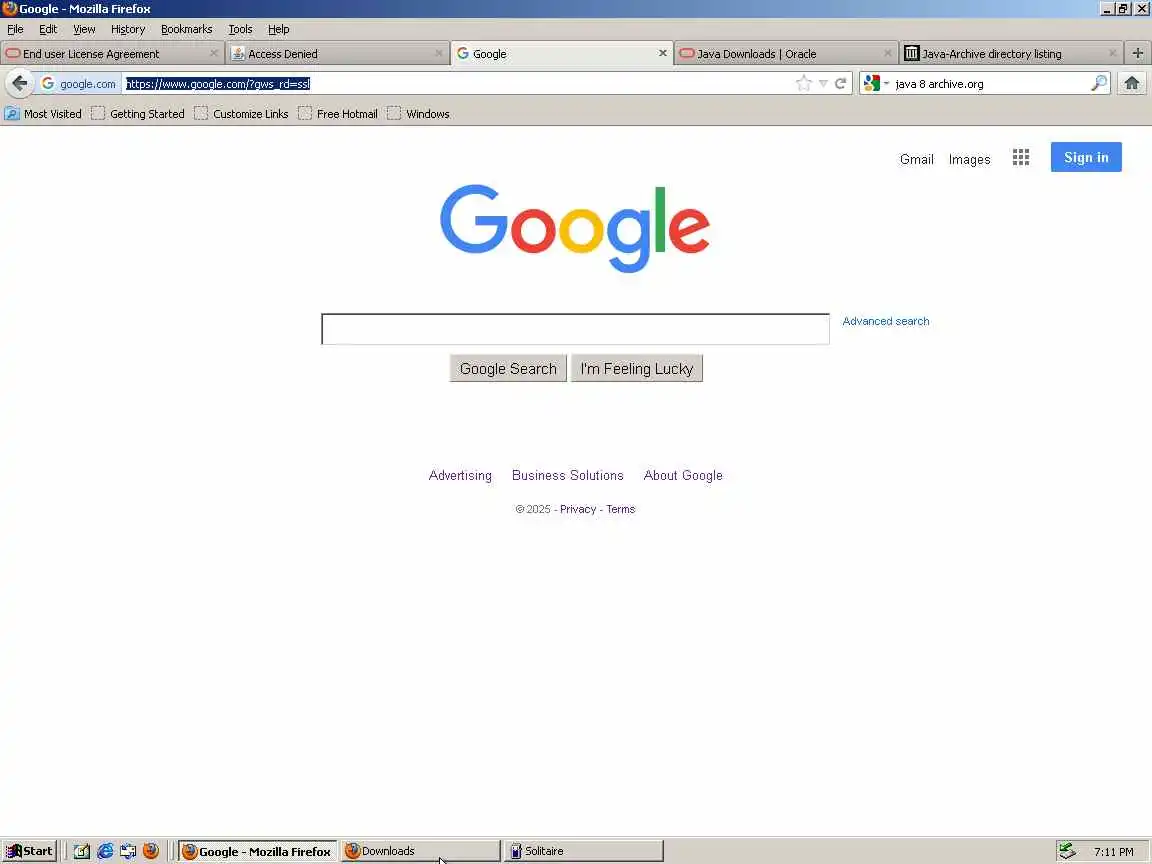Close the End user License Agreement tab
This screenshot has height=864, width=1152.
tap(214, 54)
